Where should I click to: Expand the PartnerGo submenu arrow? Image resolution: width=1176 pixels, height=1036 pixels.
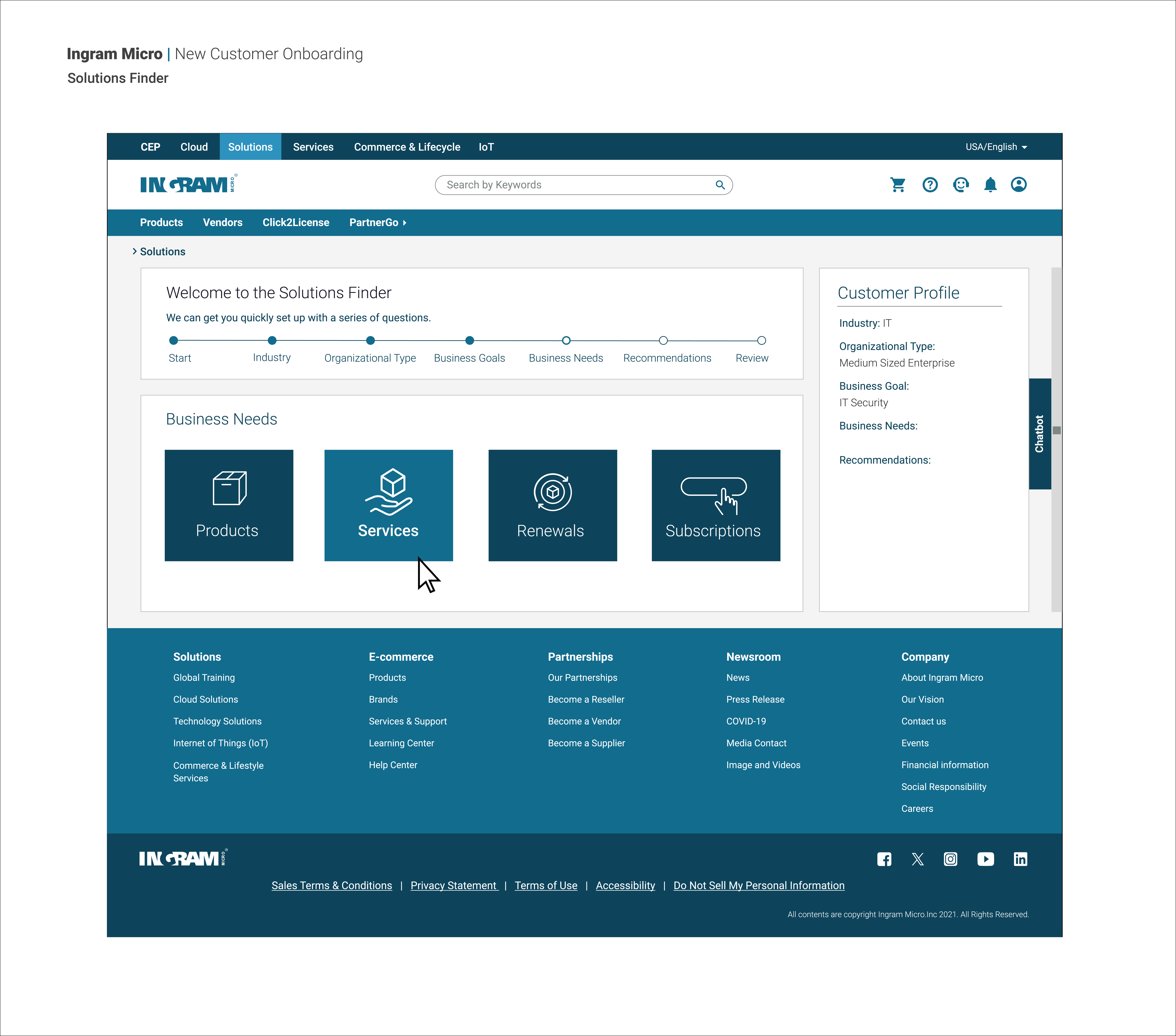tap(404, 223)
